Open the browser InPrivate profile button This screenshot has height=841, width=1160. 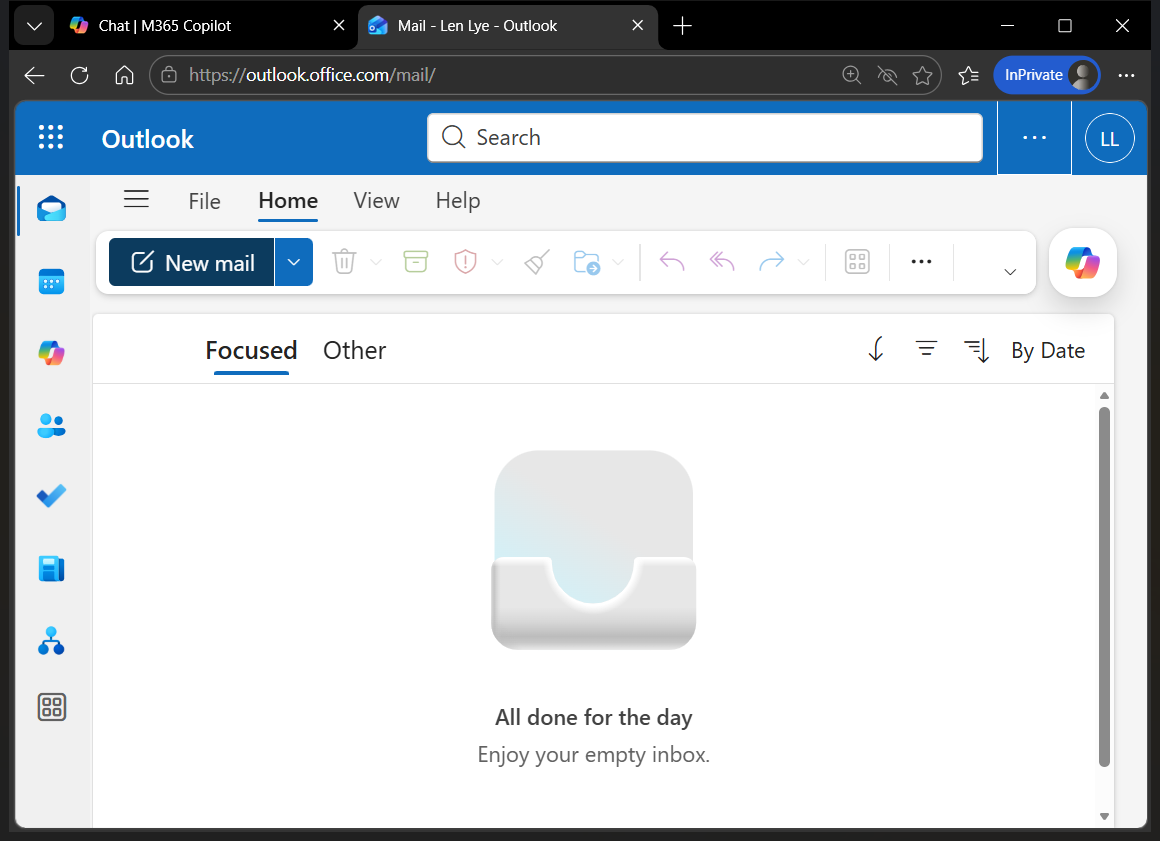click(x=1046, y=74)
